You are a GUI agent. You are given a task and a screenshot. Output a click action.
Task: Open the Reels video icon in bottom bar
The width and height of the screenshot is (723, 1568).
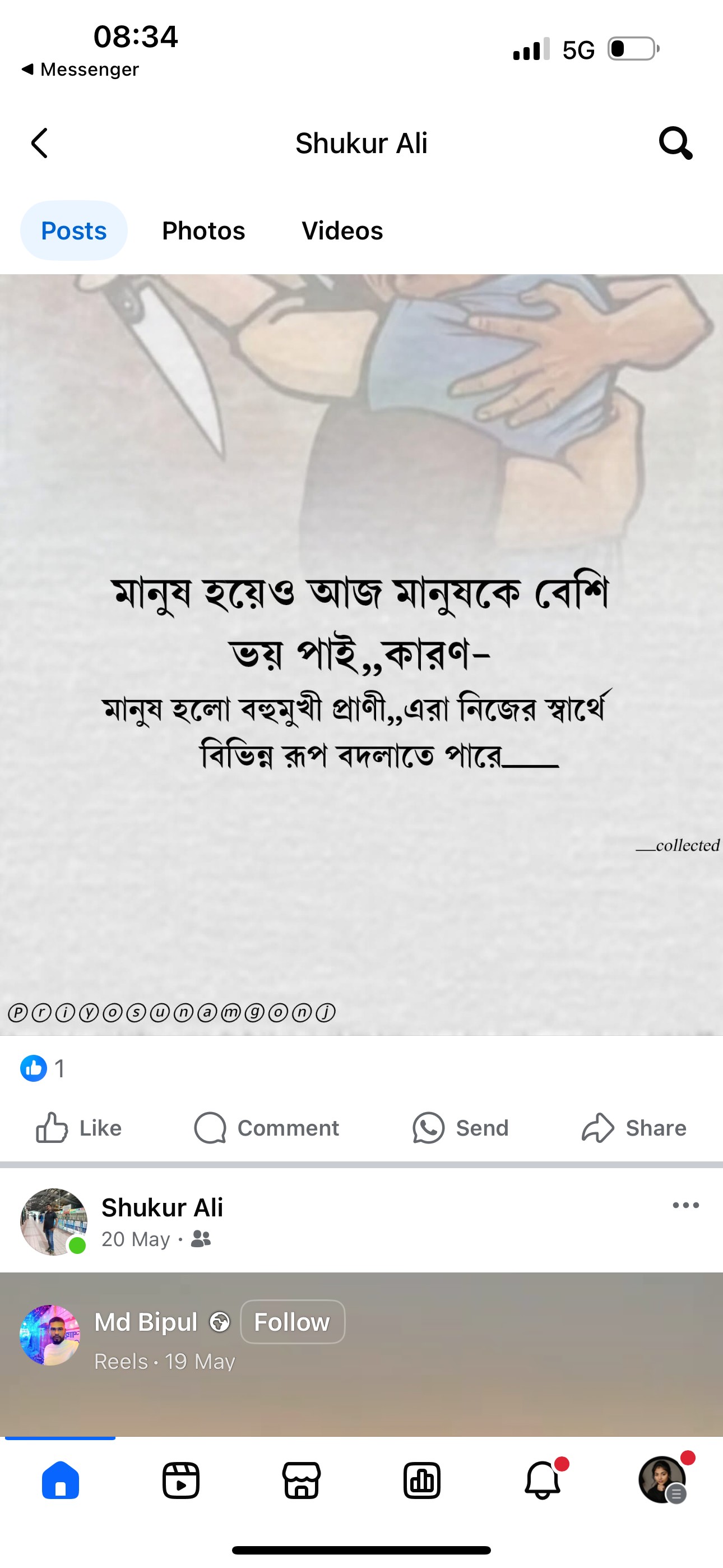[180, 1480]
